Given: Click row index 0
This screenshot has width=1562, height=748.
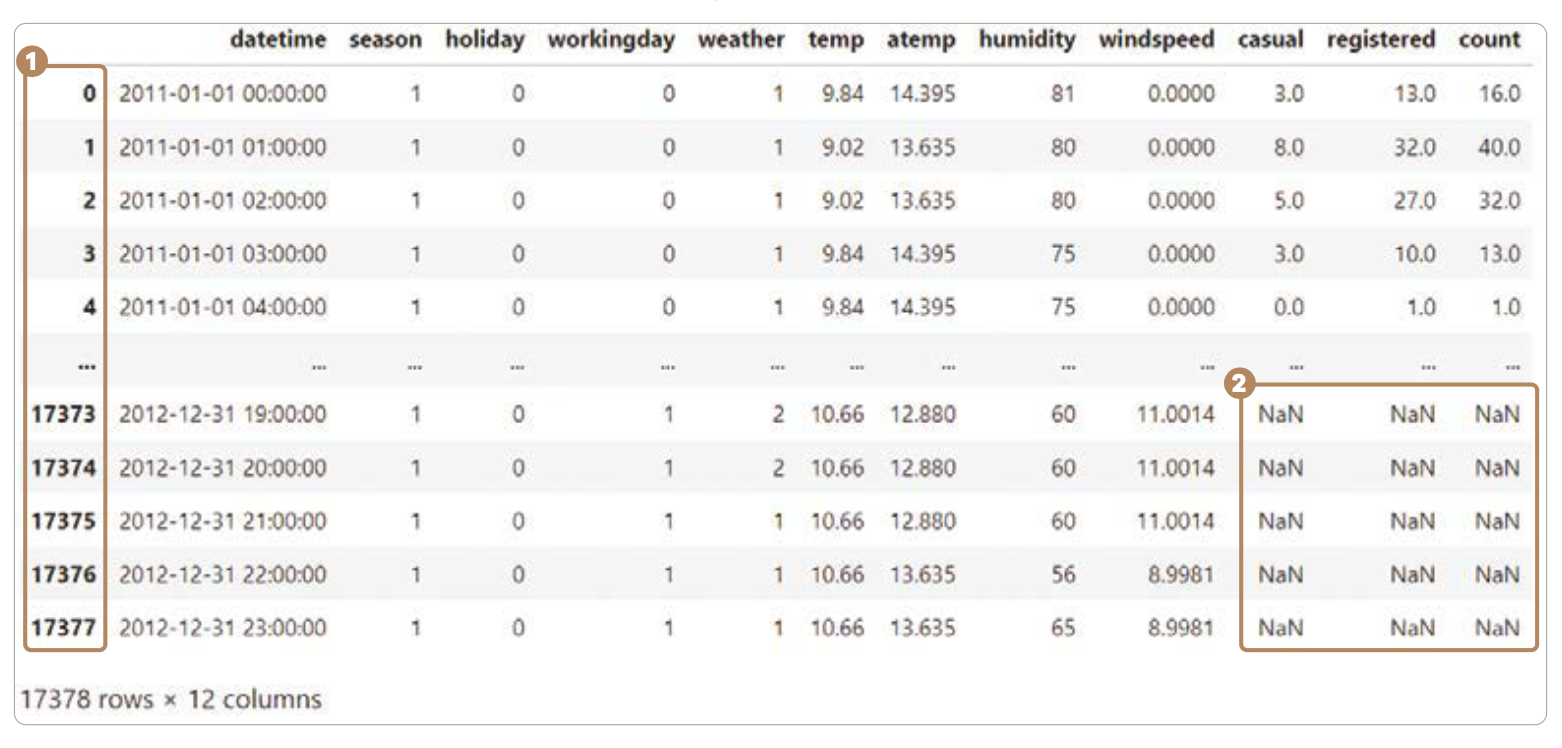Looking at the screenshot, I should 89,94.
